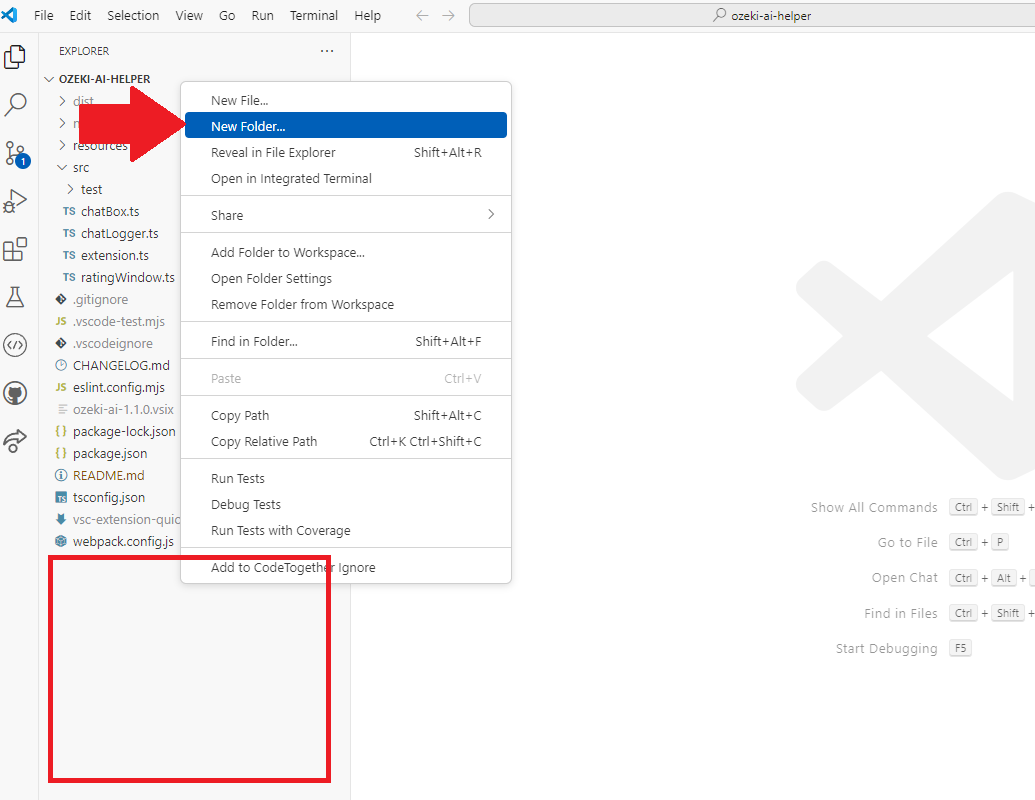Collapse the src folder

(x=62, y=168)
